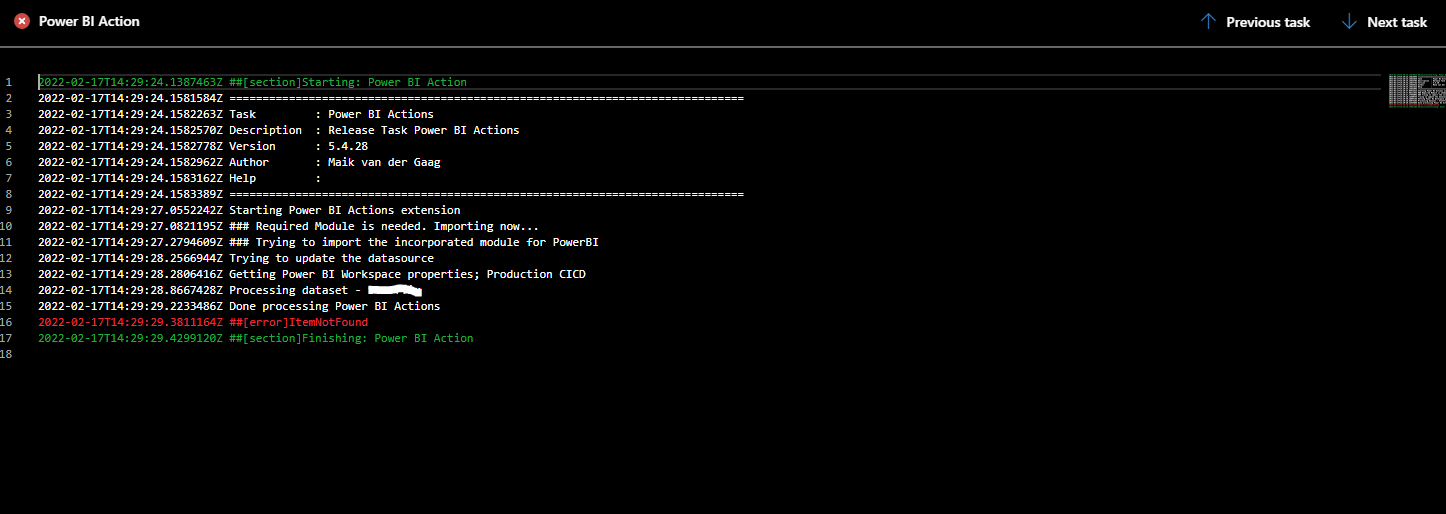Viewport: 1446px width, 514px height.
Task: Select the incorporated module import line
Action: pos(318,242)
